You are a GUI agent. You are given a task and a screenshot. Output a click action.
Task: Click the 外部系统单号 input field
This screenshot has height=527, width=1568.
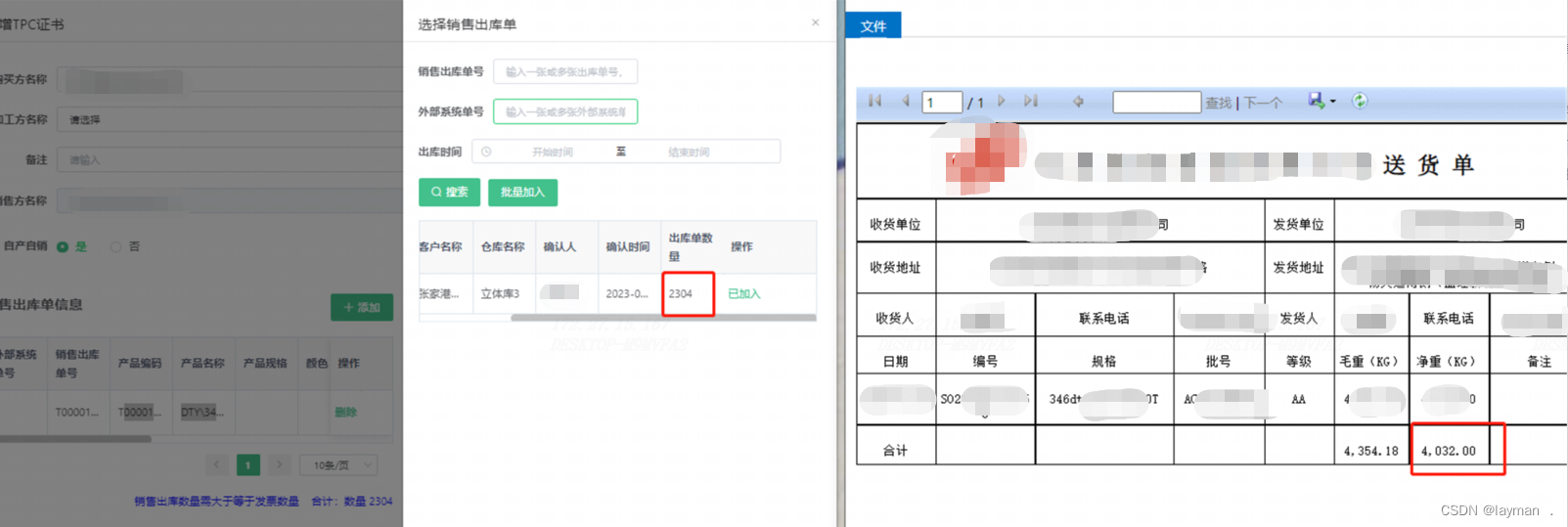click(x=565, y=111)
